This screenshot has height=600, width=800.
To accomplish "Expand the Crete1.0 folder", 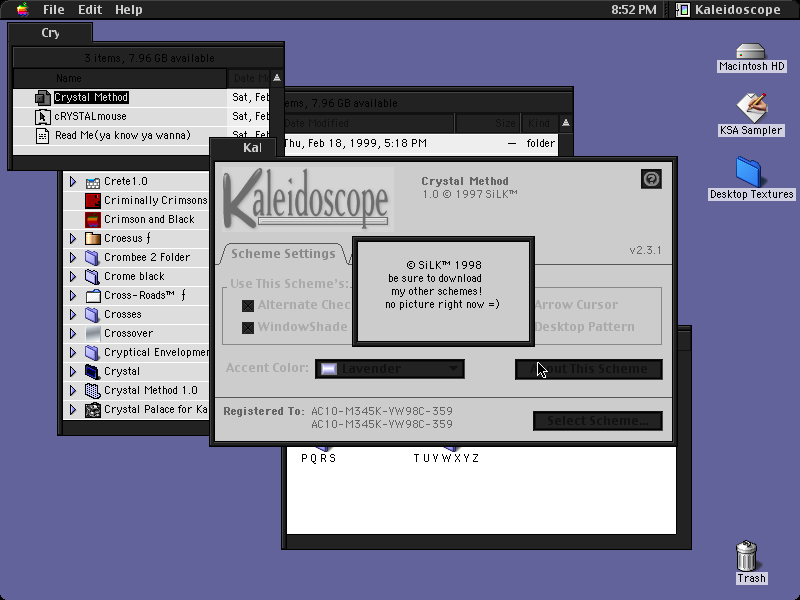I will 73,182.
